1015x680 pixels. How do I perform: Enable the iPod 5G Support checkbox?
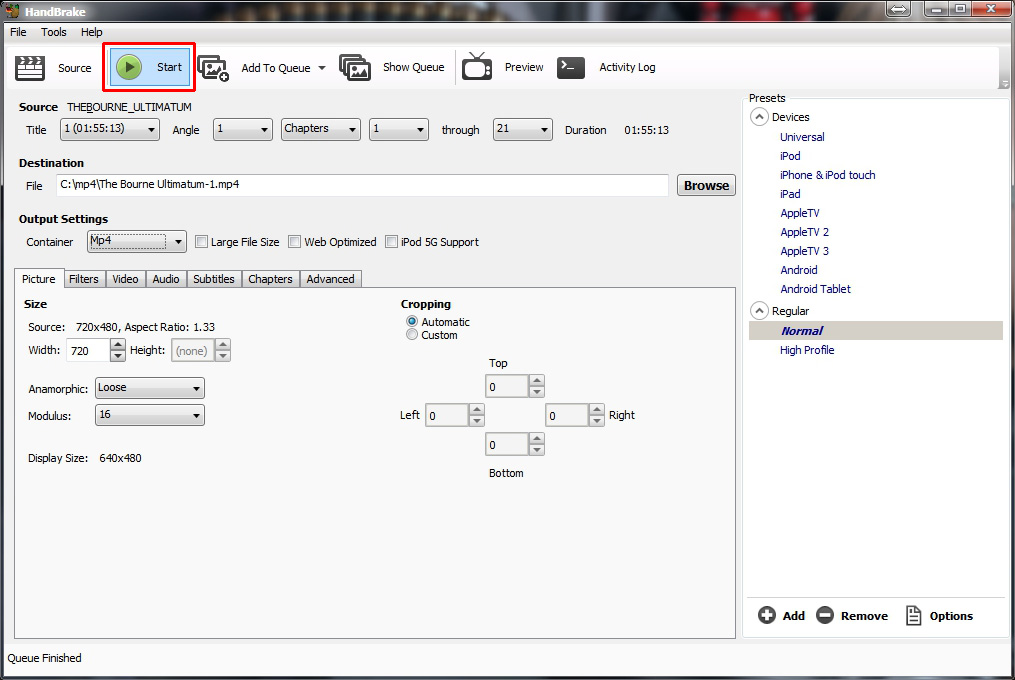pyautogui.click(x=391, y=242)
